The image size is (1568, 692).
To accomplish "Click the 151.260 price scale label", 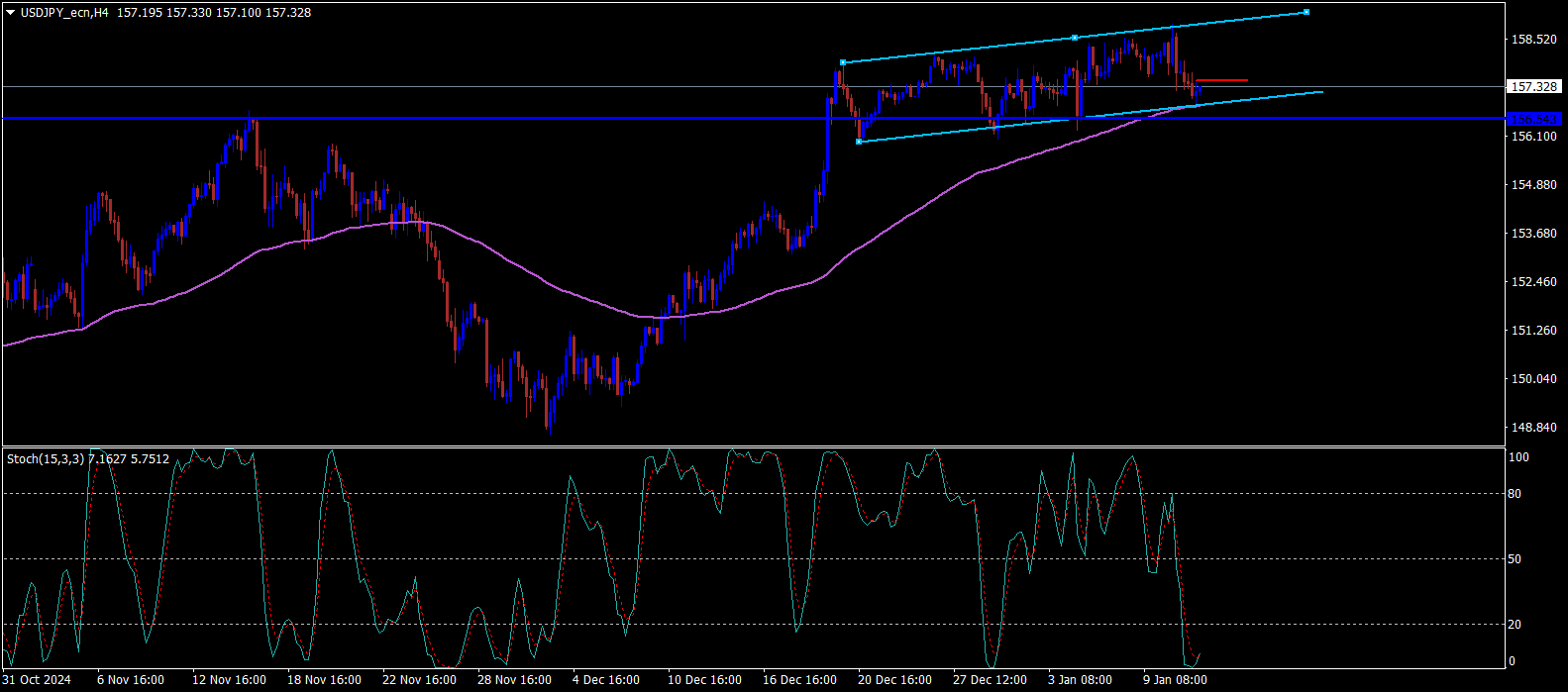I will (x=1532, y=331).
